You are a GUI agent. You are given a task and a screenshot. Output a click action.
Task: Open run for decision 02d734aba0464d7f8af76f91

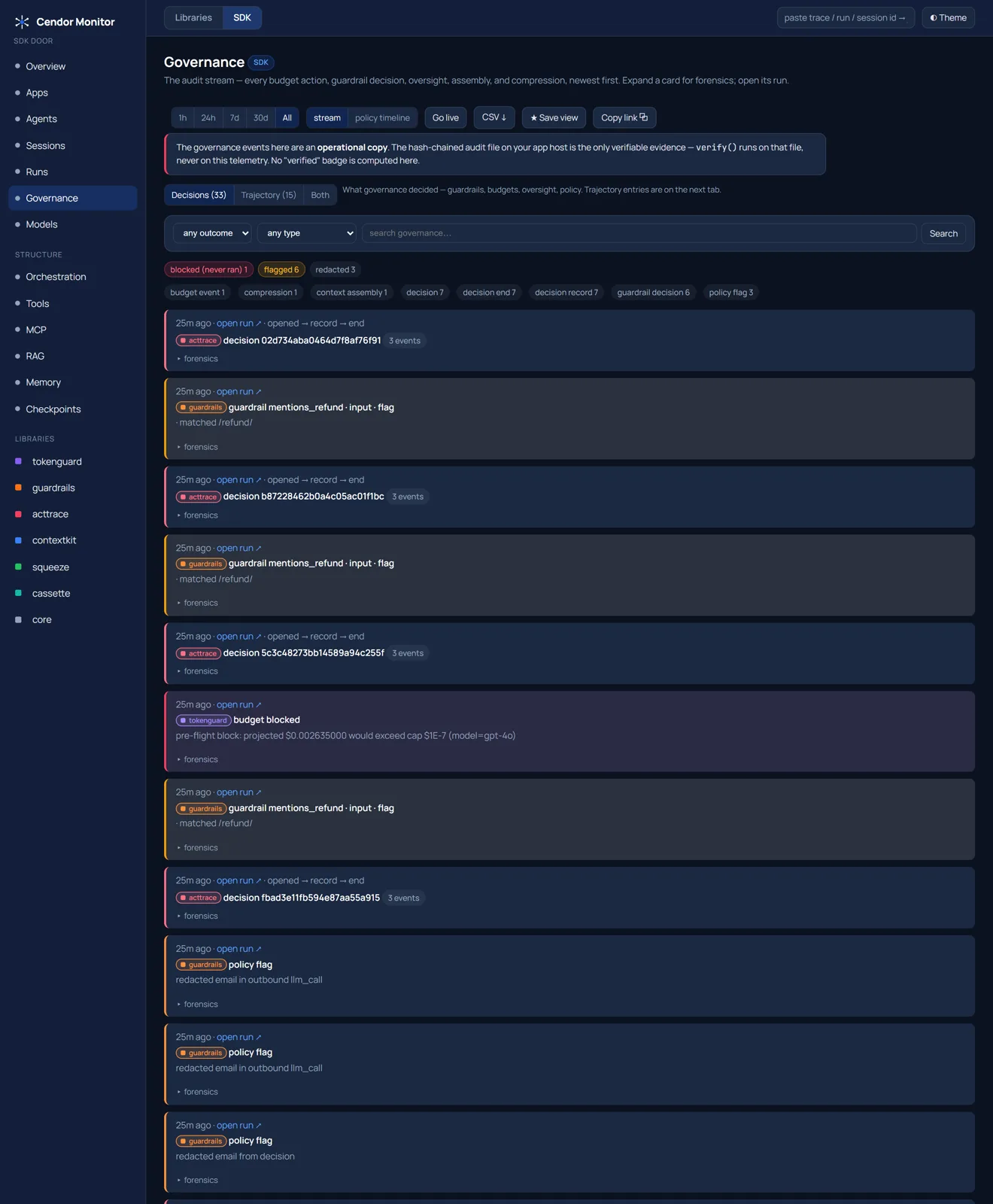coord(238,324)
